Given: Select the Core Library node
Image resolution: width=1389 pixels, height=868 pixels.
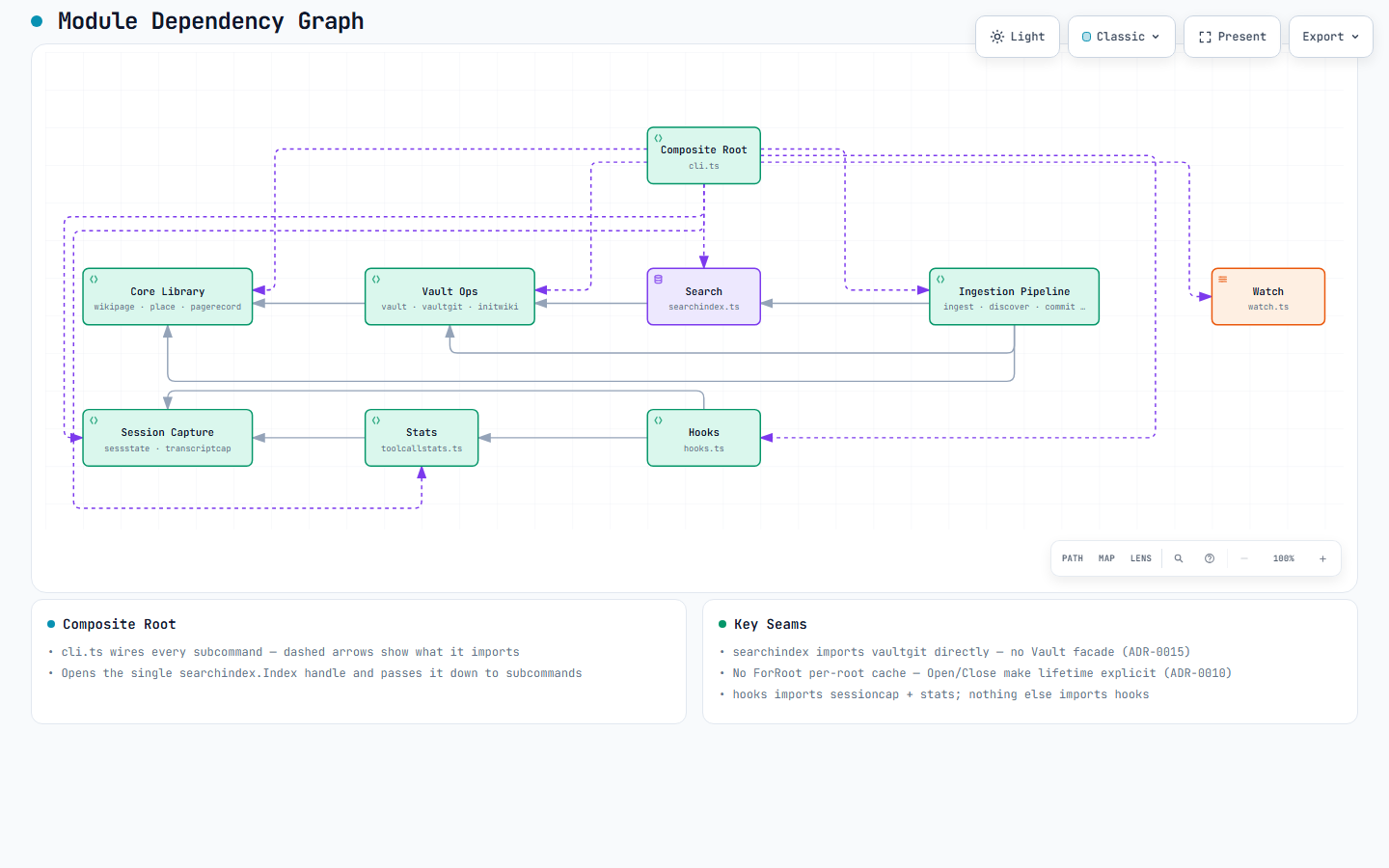Looking at the screenshot, I should tap(168, 297).
